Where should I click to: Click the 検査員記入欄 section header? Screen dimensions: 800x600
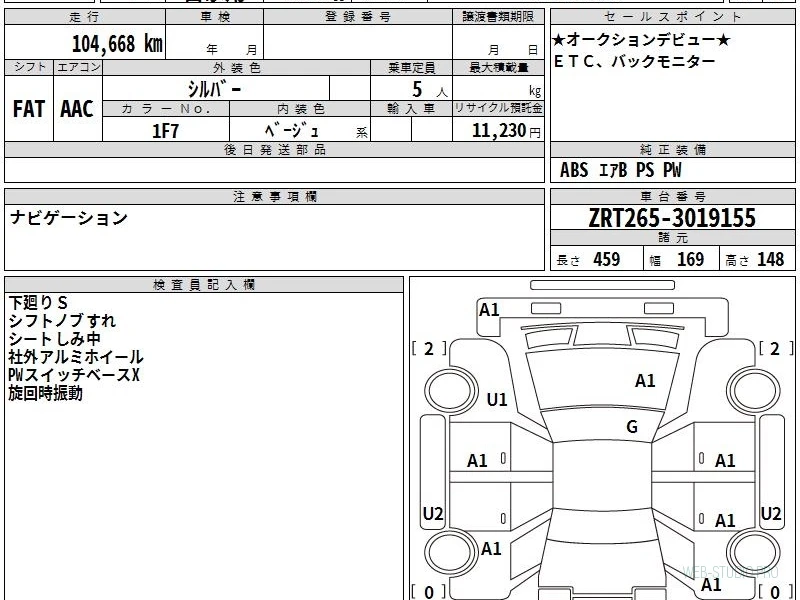pos(204,285)
